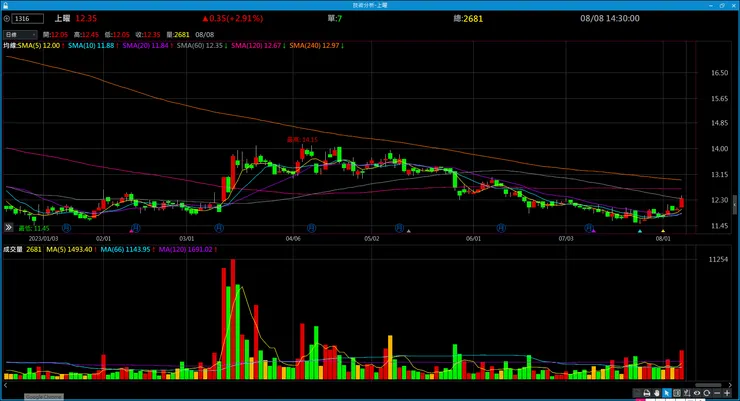Click the refresh circular arrow icon
Viewport: 740px width, 401px height.
tap(706, 393)
